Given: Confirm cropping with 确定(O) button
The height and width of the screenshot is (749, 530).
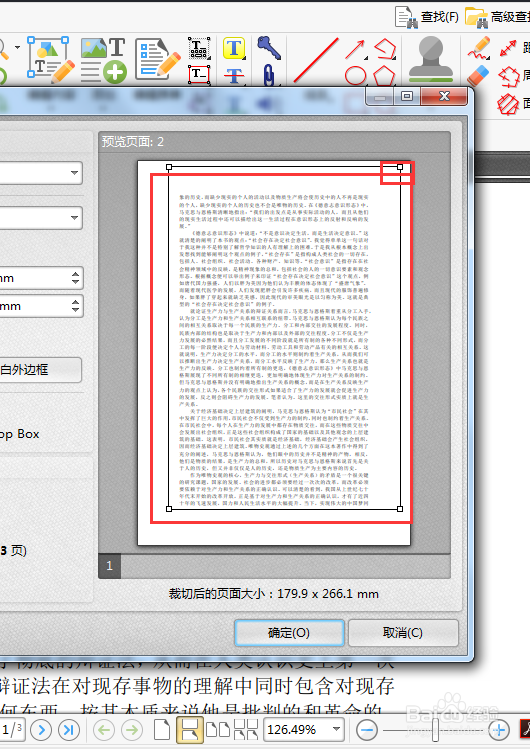Looking at the screenshot, I should [x=289, y=633].
